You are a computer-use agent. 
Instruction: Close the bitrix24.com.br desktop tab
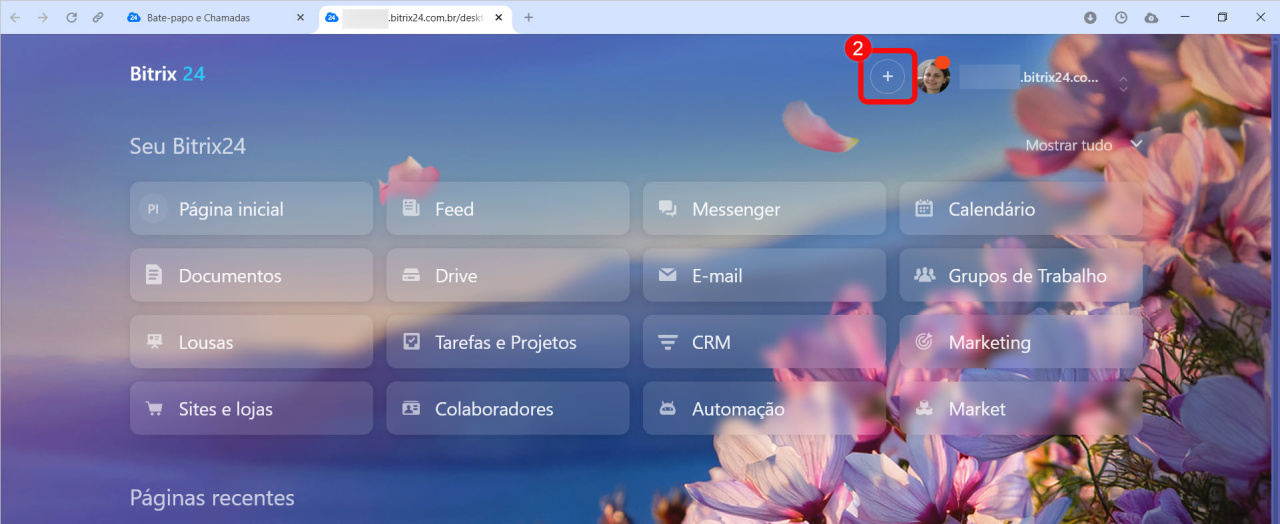pos(500,17)
